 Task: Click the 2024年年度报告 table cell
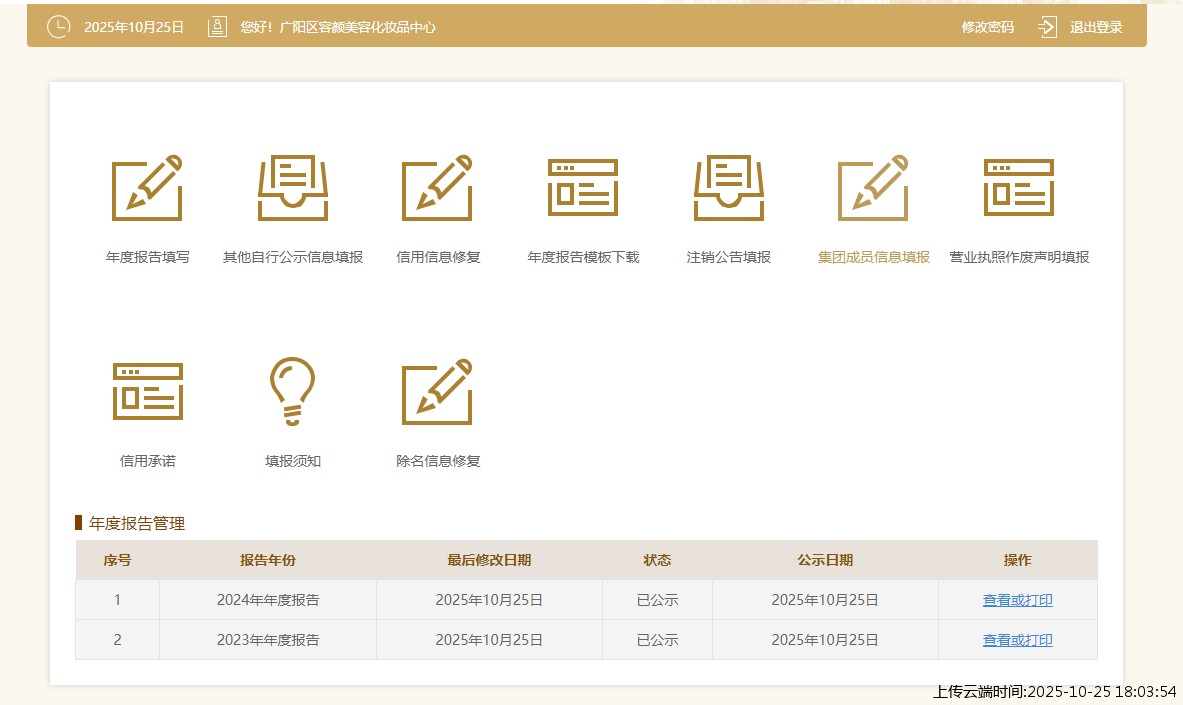268,600
